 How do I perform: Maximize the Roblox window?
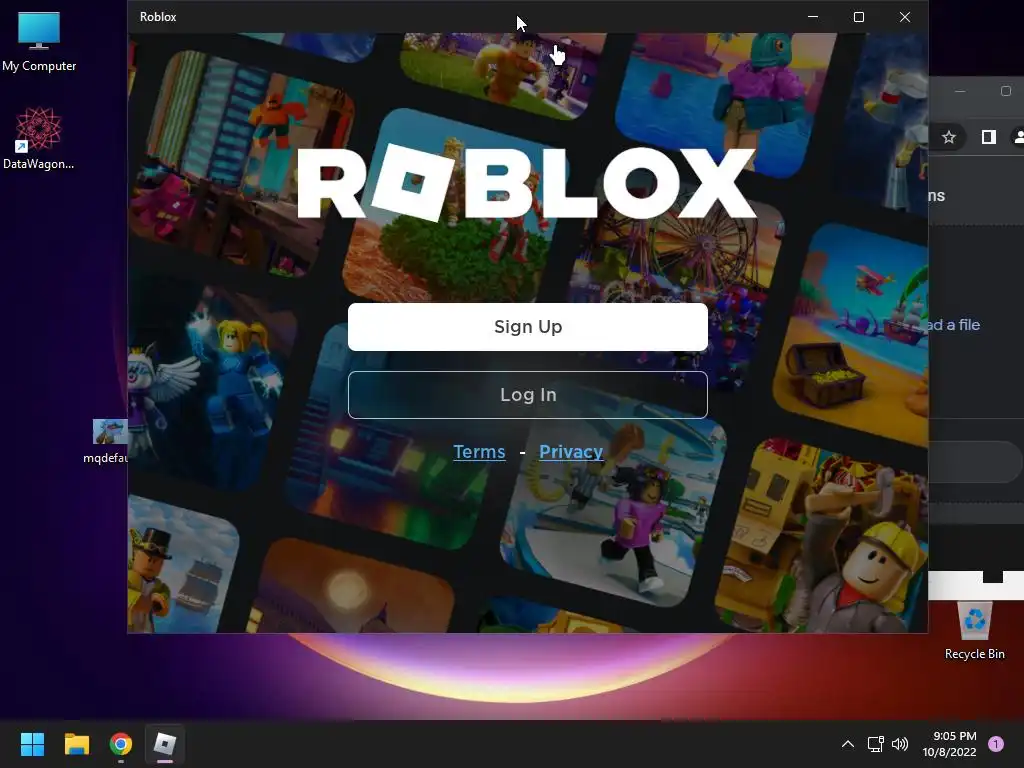point(859,17)
